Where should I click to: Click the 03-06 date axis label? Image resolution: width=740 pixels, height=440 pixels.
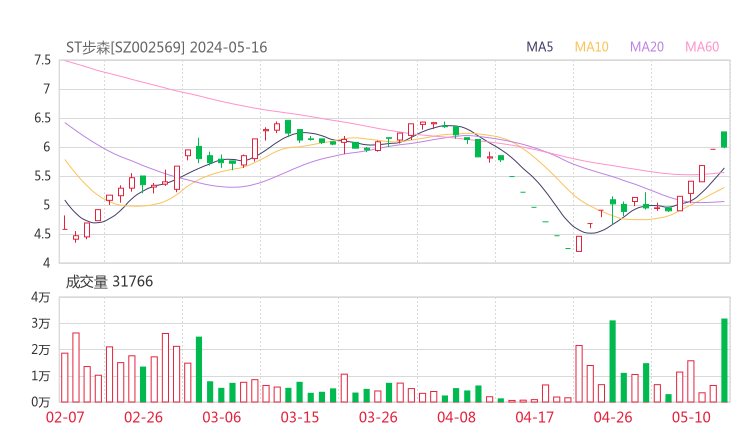(x=221, y=417)
